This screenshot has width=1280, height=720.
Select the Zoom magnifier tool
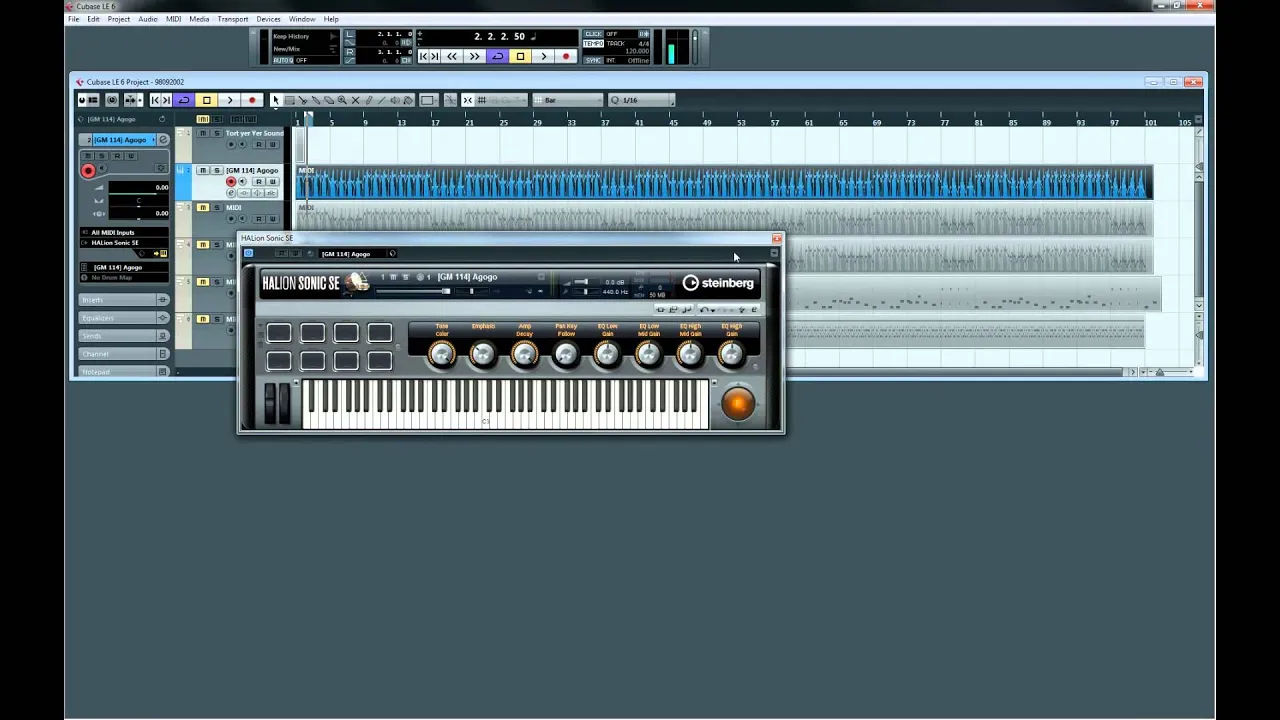342,100
